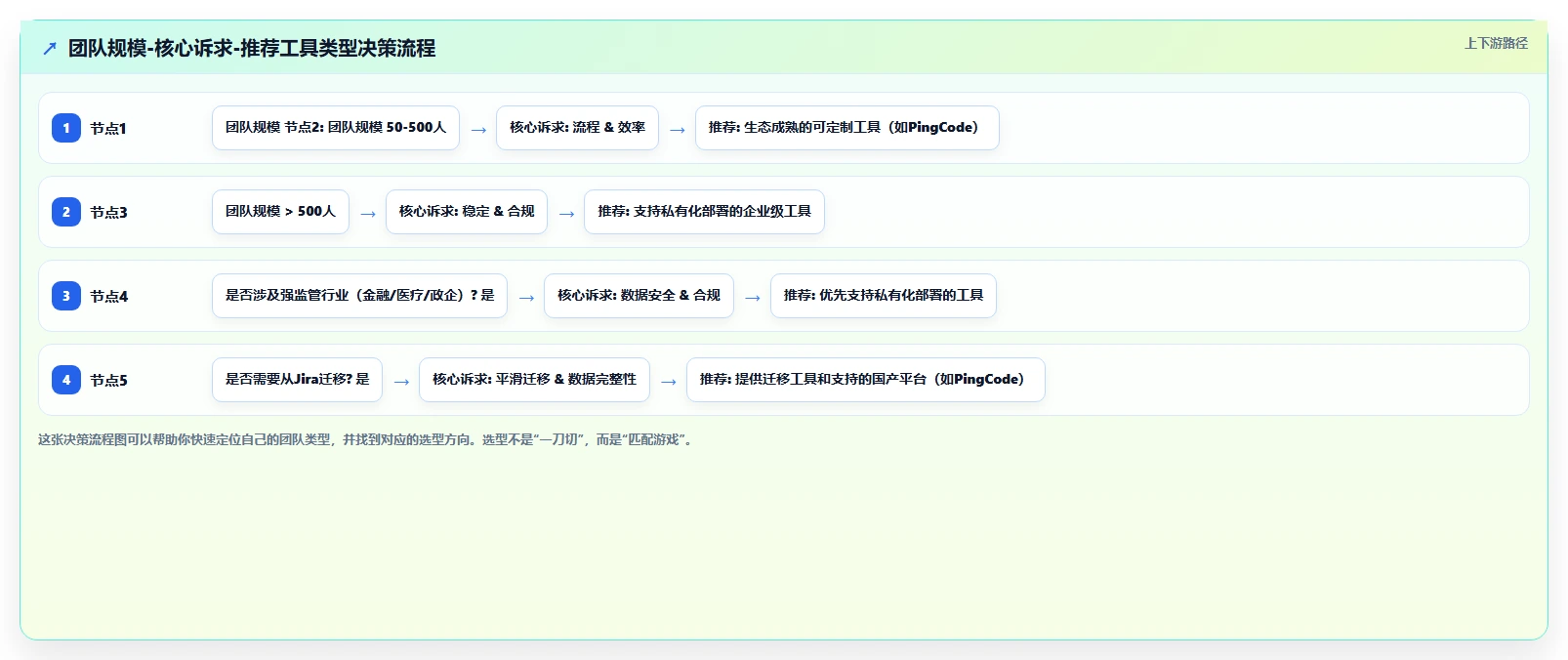Click the box 是否涉及强监管行业
Viewport: 1568px width, 660px height.
(359, 296)
